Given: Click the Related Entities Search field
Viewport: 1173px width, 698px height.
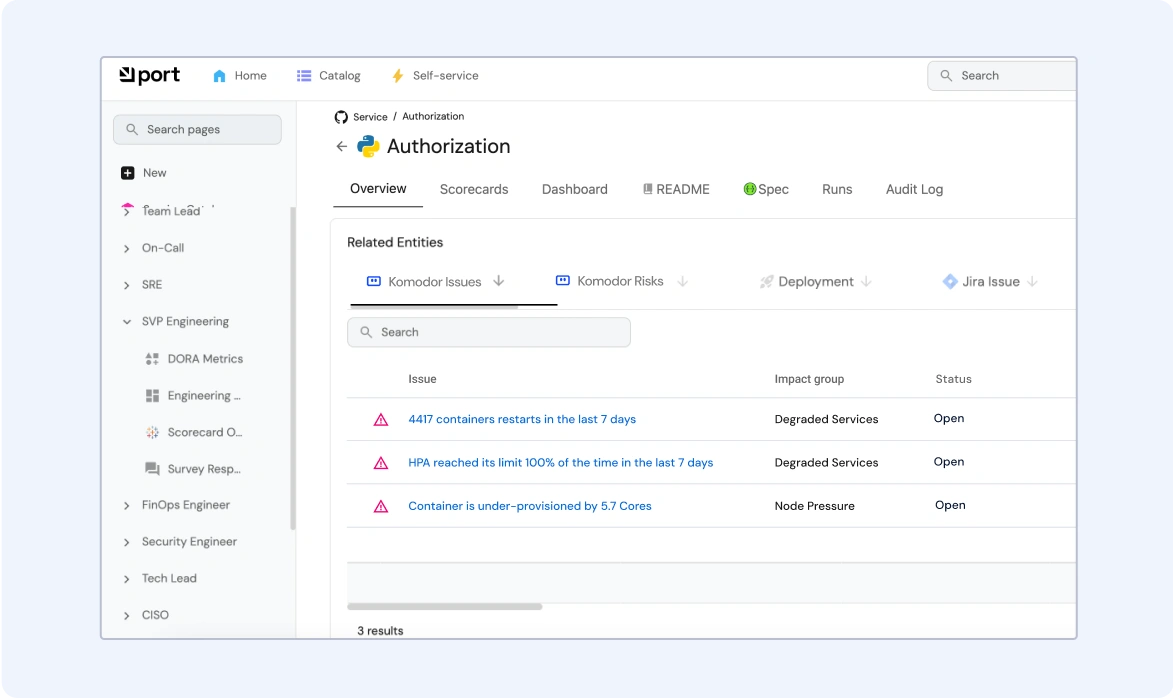Looking at the screenshot, I should 489,332.
